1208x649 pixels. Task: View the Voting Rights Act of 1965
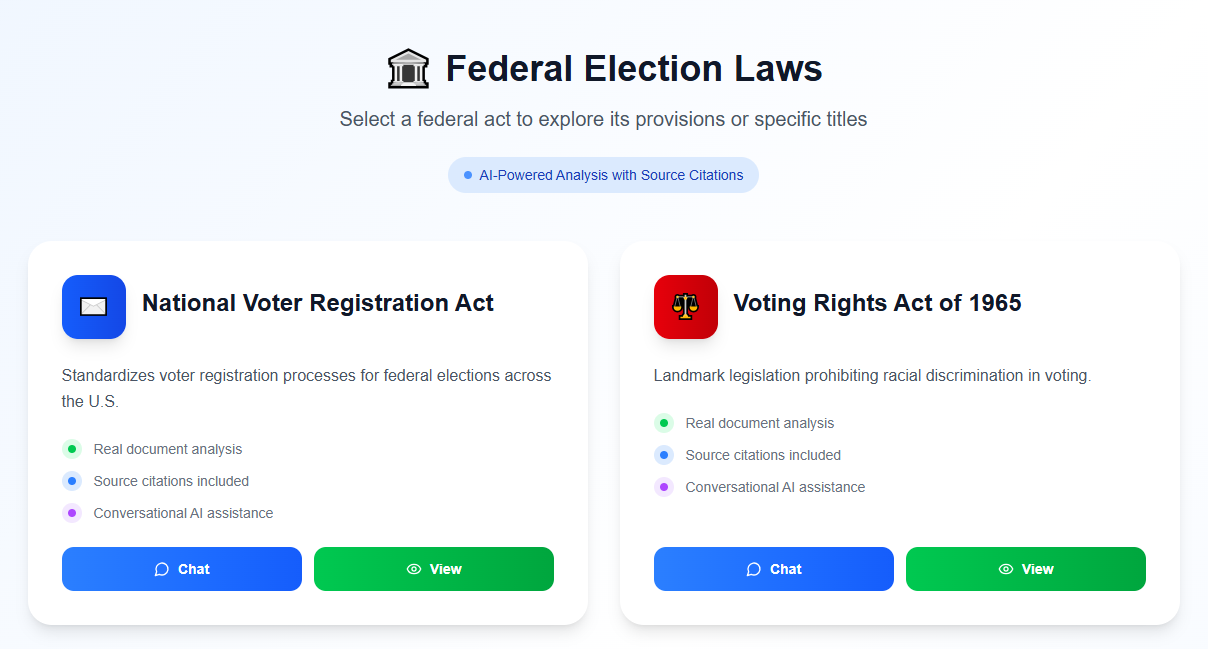[x=1026, y=569]
